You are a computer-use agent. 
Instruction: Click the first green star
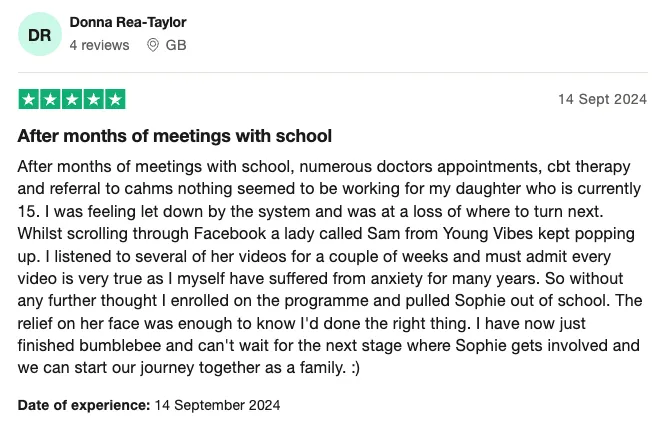[x=28, y=99]
